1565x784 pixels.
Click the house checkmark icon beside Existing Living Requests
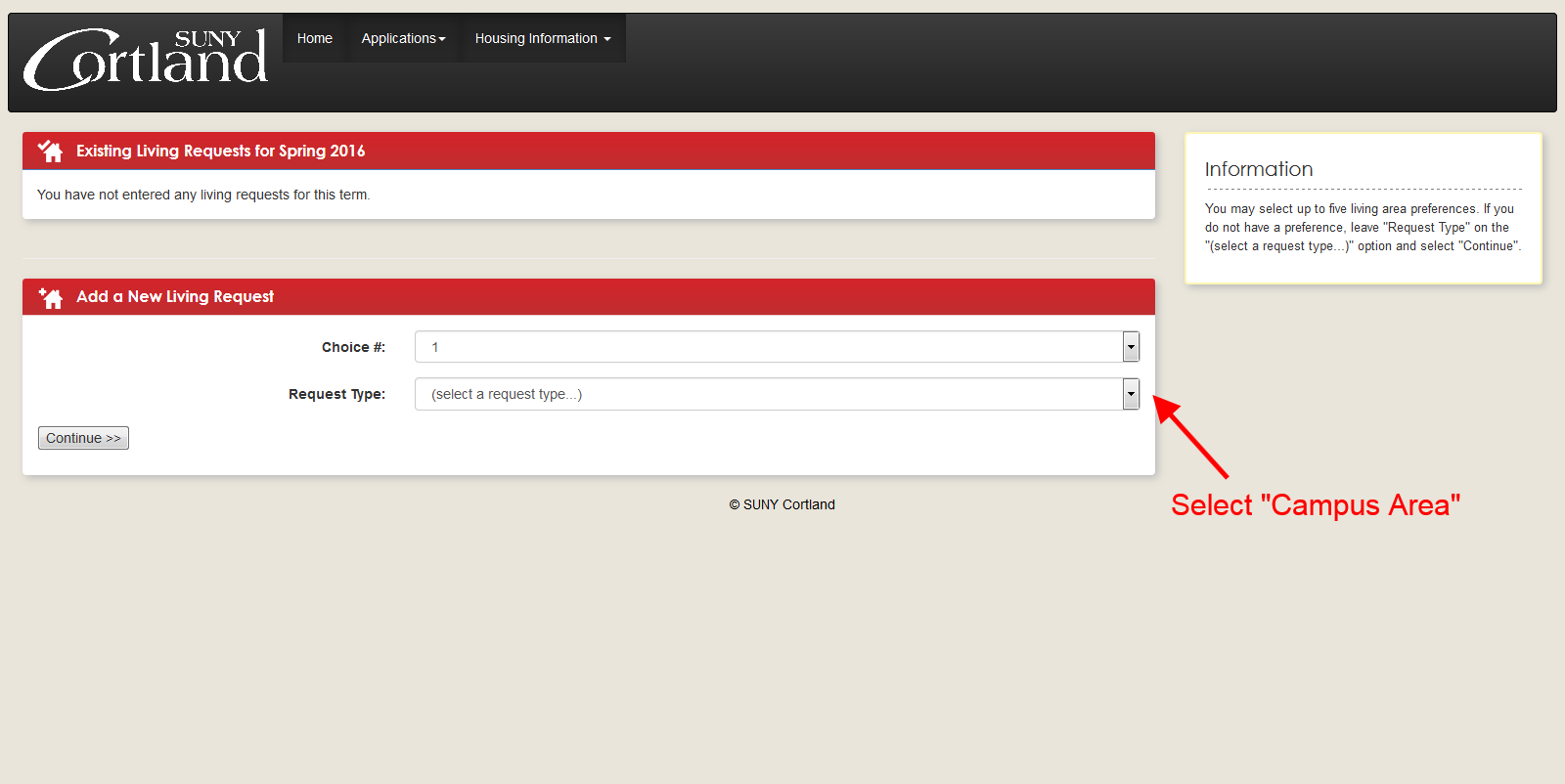click(x=50, y=152)
